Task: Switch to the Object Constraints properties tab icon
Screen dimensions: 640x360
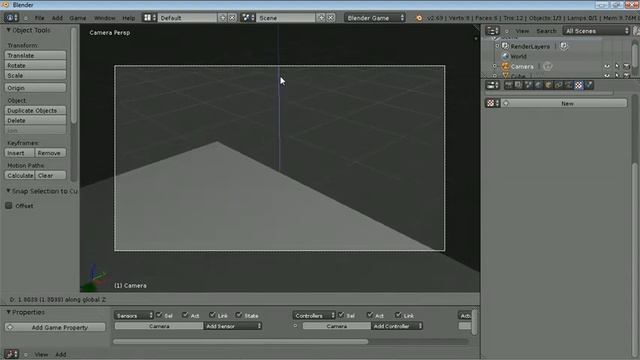Action: pos(558,85)
